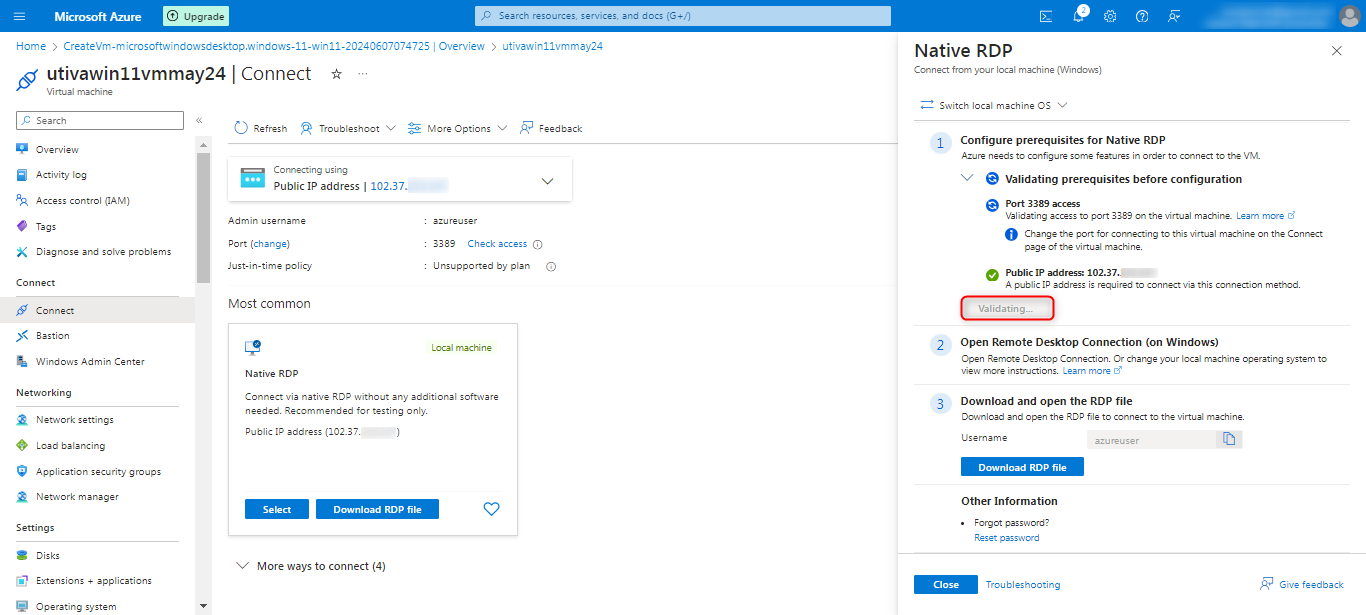Open portal settings gear icon
Screen dimensions: 1366x615
point(1110,16)
